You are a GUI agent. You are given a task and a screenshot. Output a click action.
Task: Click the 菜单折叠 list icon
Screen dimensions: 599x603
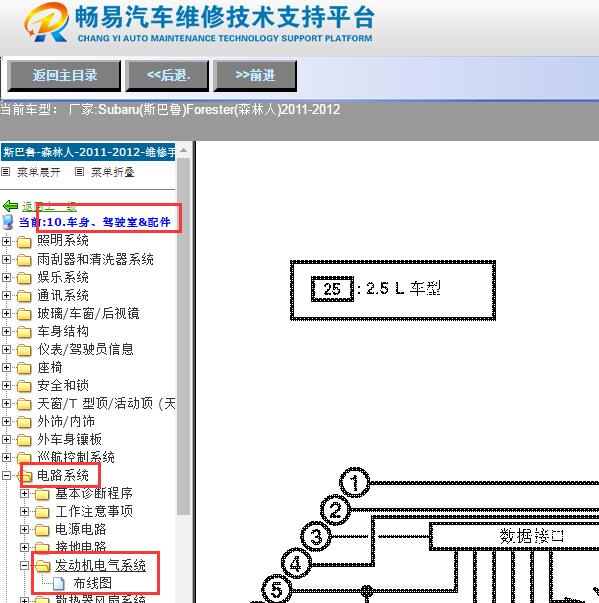(x=79, y=172)
